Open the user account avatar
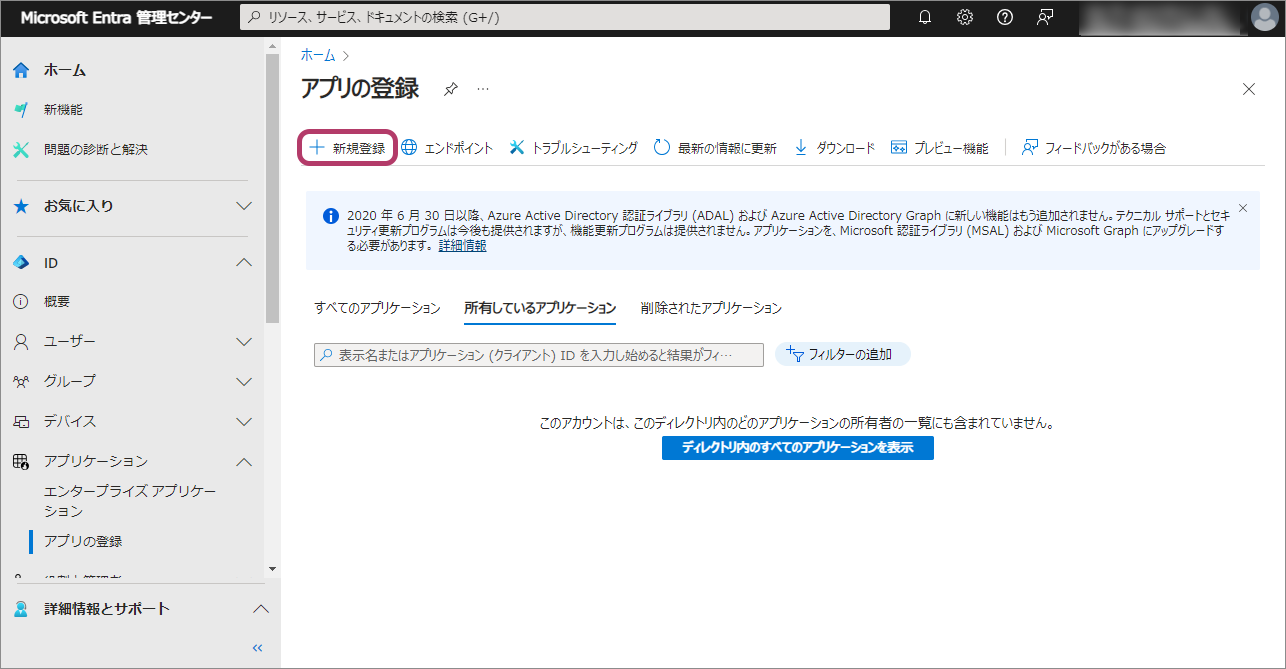 (x=1265, y=17)
